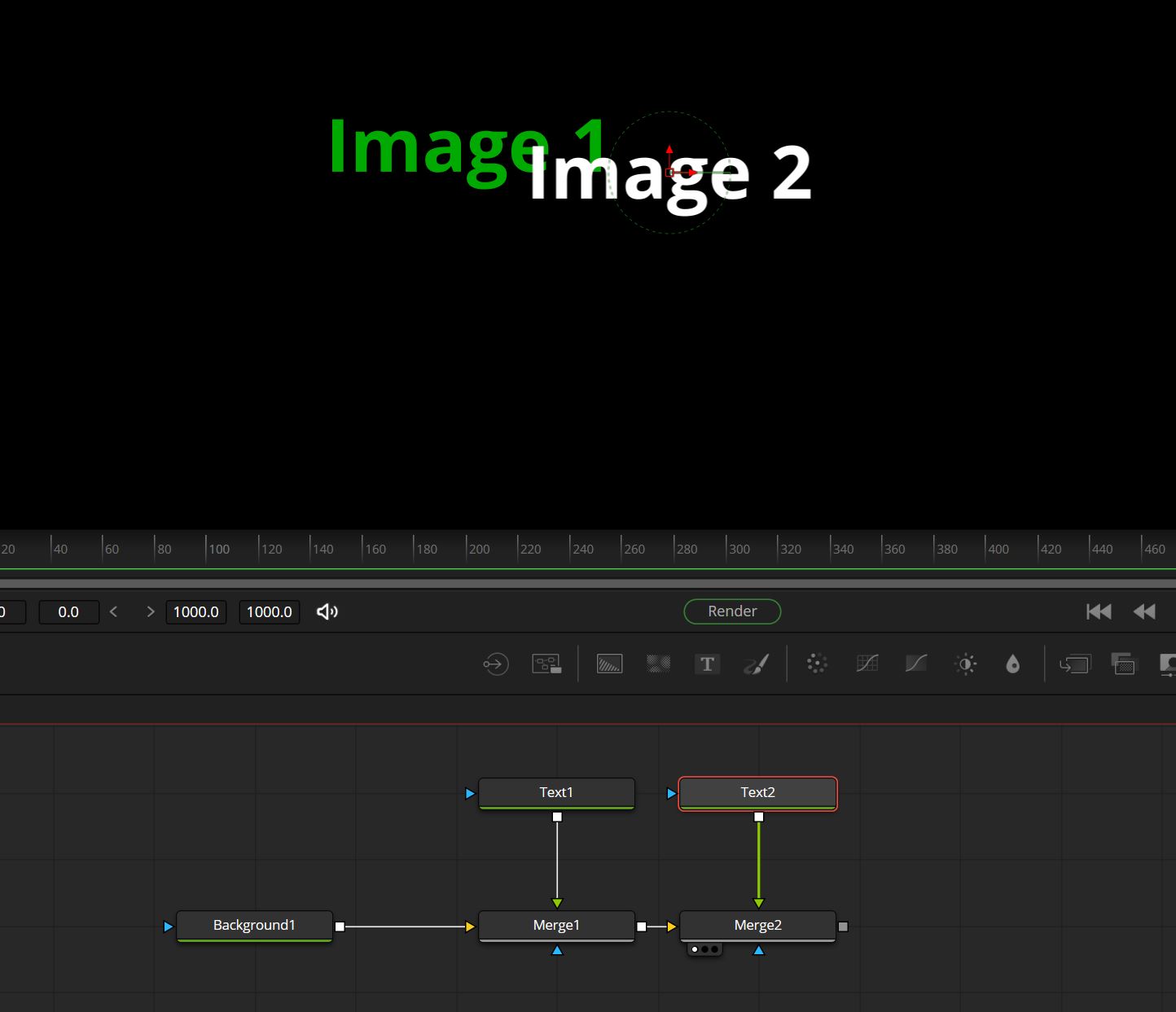Click the red up-arrow handle in viewer
The image size is (1176, 1012).
tap(669, 151)
